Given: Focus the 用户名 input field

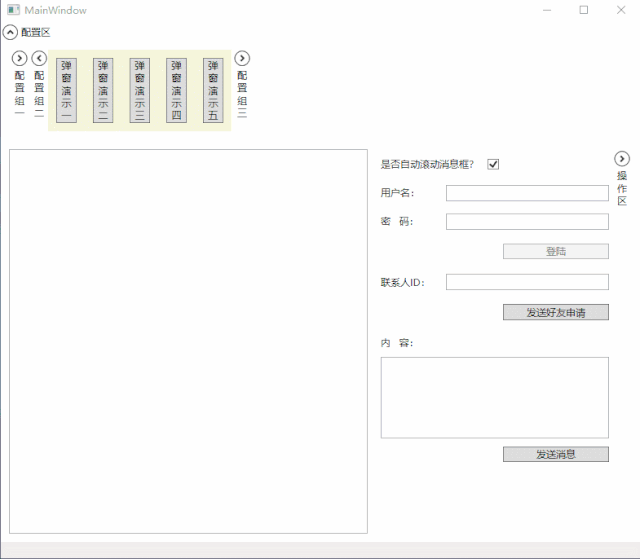Looking at the screenshot, I should pos(527,193).
